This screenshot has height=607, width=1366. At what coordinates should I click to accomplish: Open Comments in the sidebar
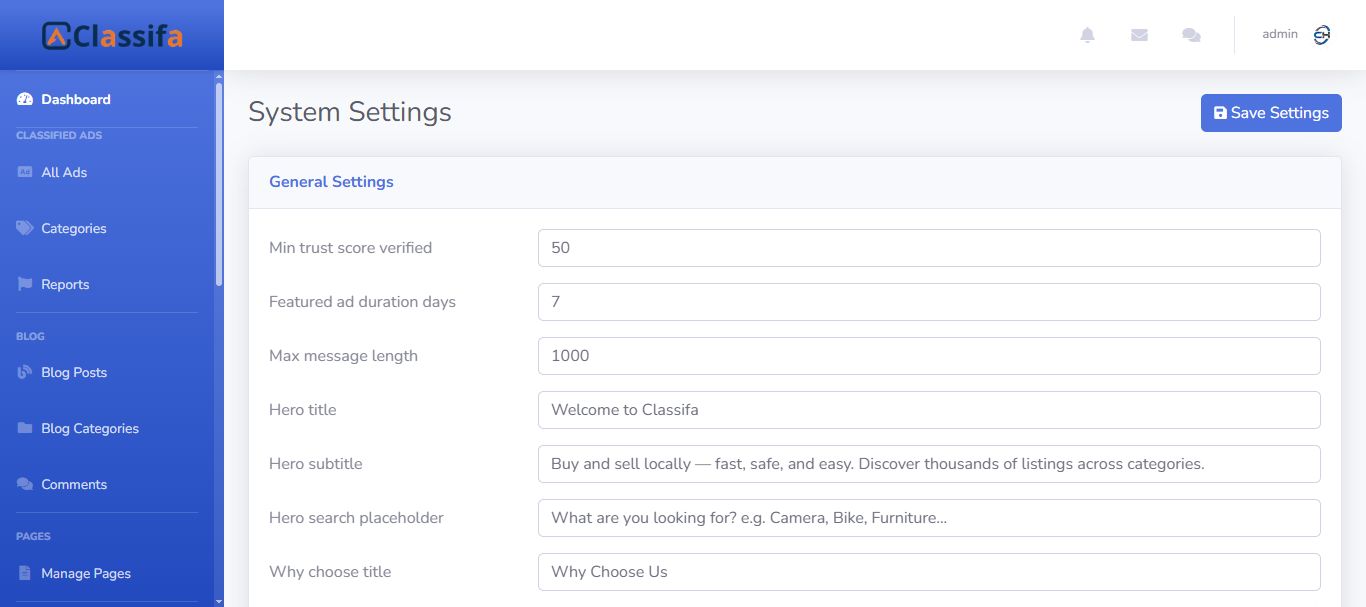pos(73,484)
